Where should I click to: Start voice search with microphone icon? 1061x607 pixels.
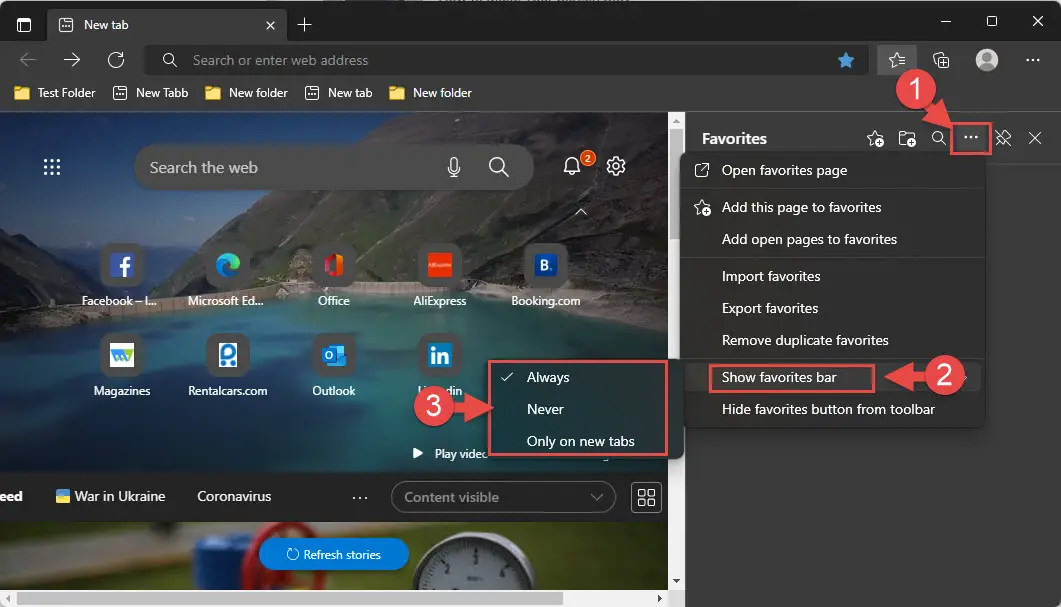pos(454,167)
